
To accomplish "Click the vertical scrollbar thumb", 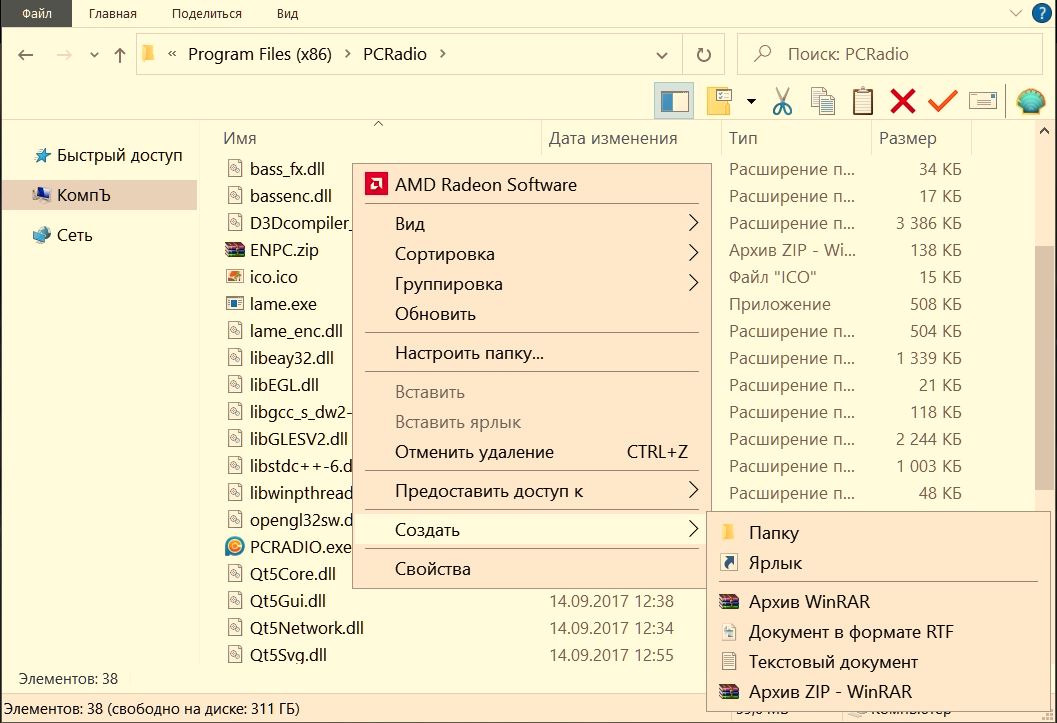I will click(1044, 367).
